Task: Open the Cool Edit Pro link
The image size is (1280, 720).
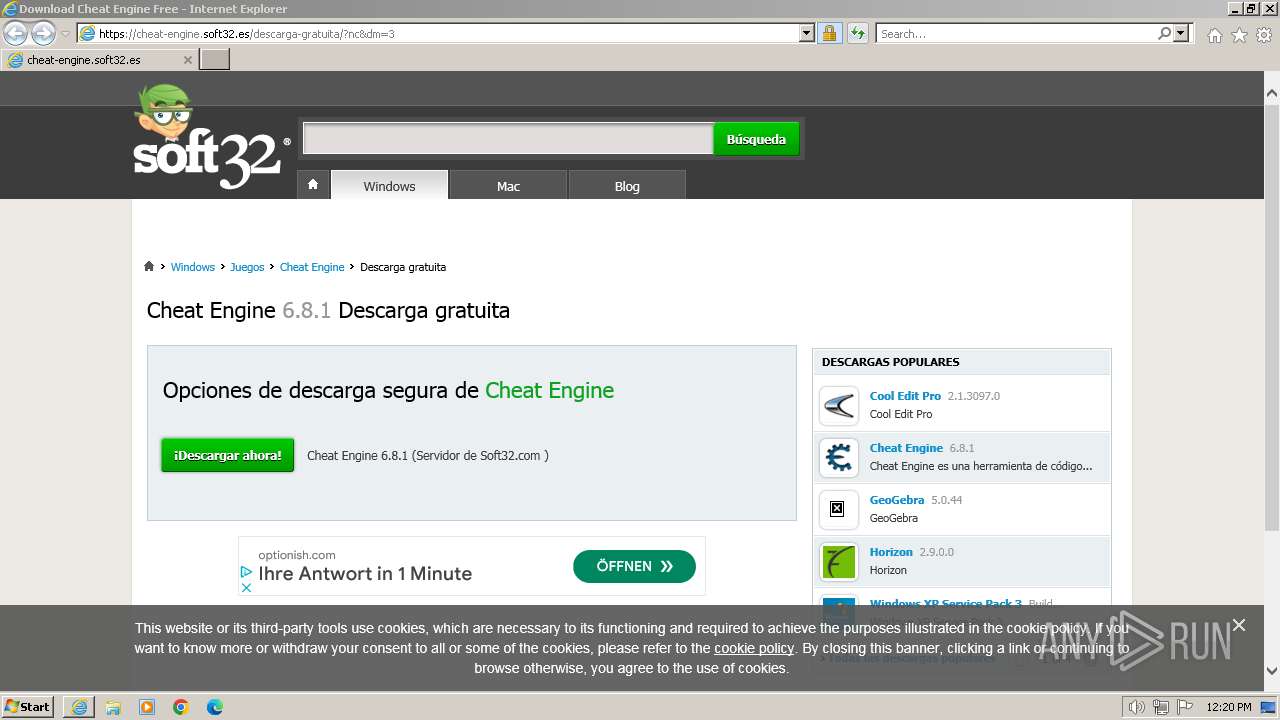Action: (x=905, y=396)
